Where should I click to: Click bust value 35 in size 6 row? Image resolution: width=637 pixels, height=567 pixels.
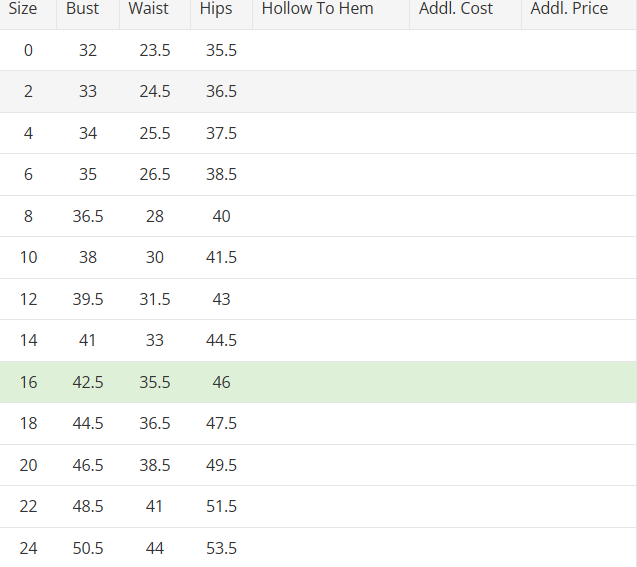[x=88, y=174]
